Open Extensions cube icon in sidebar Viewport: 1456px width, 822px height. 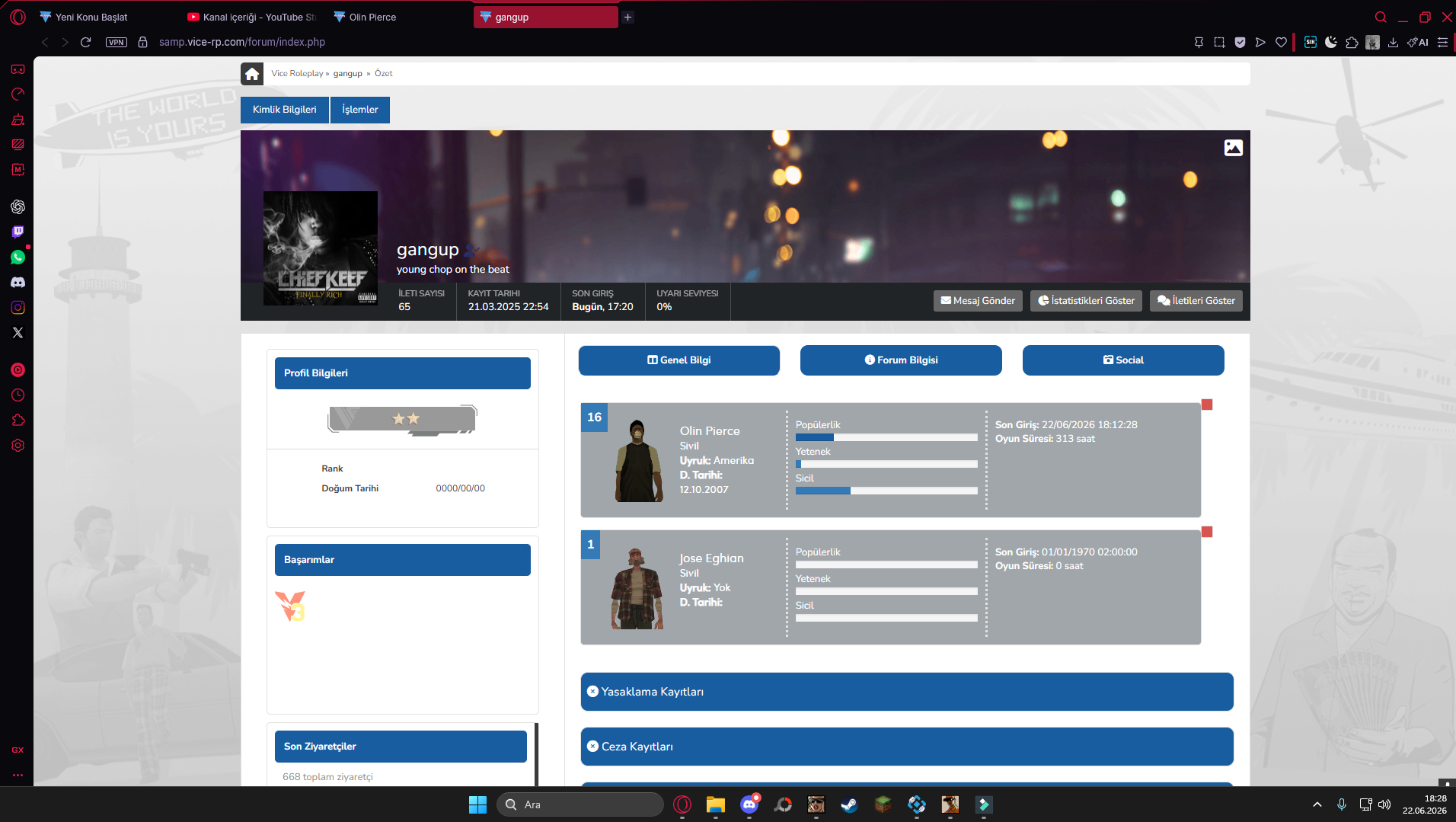pyautogui.click(x=18, y=420)
